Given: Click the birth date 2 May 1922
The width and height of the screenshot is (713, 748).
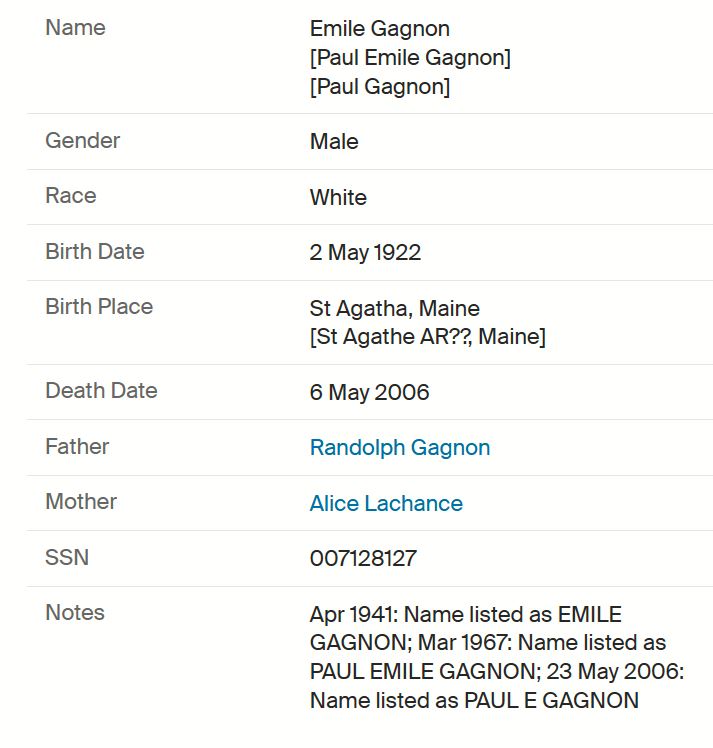Looking at the screenshot, I should 365,253.
